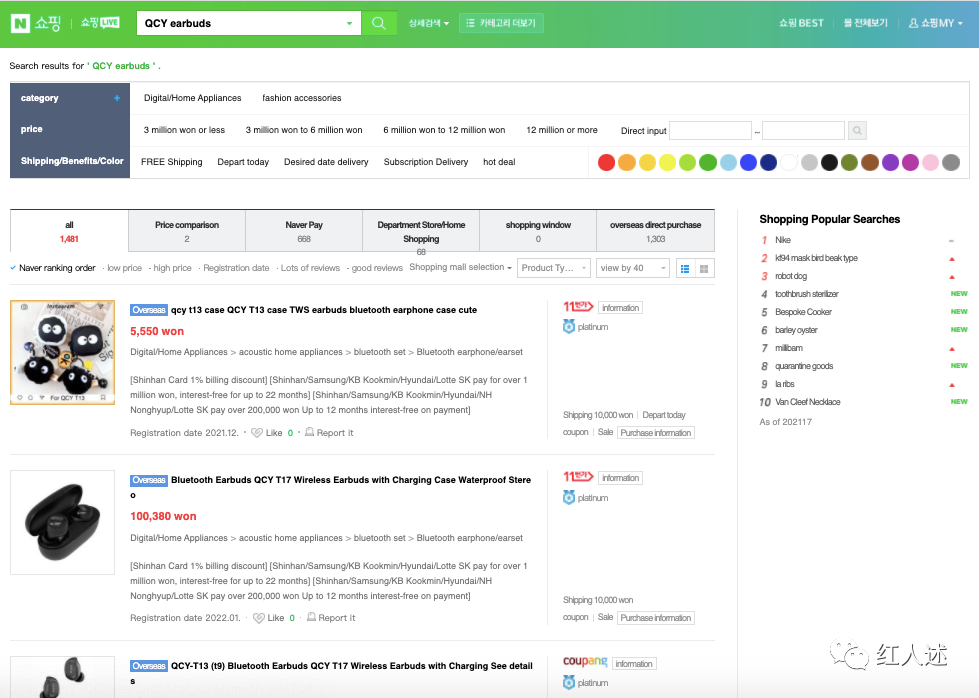Click the minimum price input field
Screen dimensions: 979x698
click(710, 130)
